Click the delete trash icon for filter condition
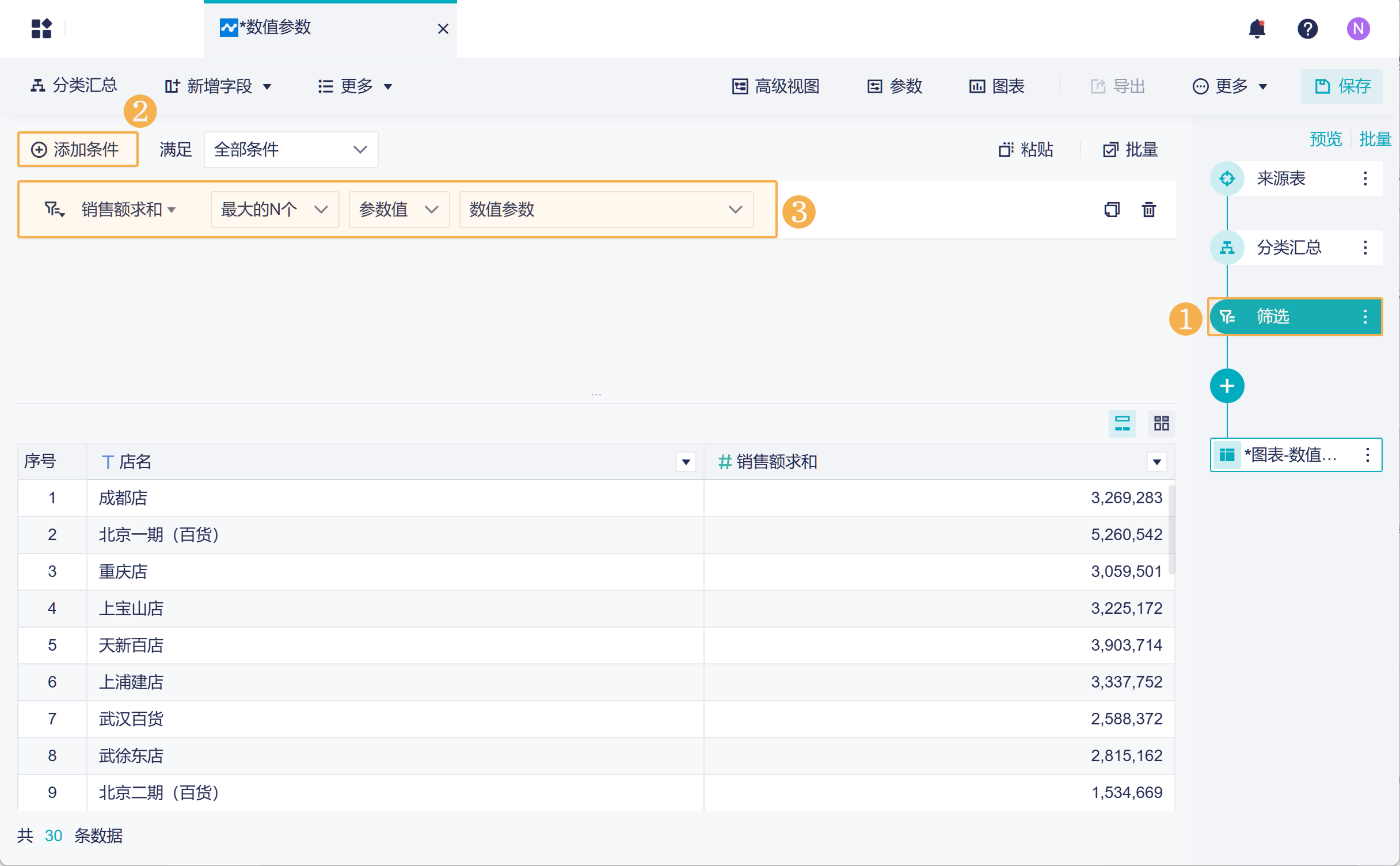Viewport: 1400px width, 866px height. (1148, 210)
